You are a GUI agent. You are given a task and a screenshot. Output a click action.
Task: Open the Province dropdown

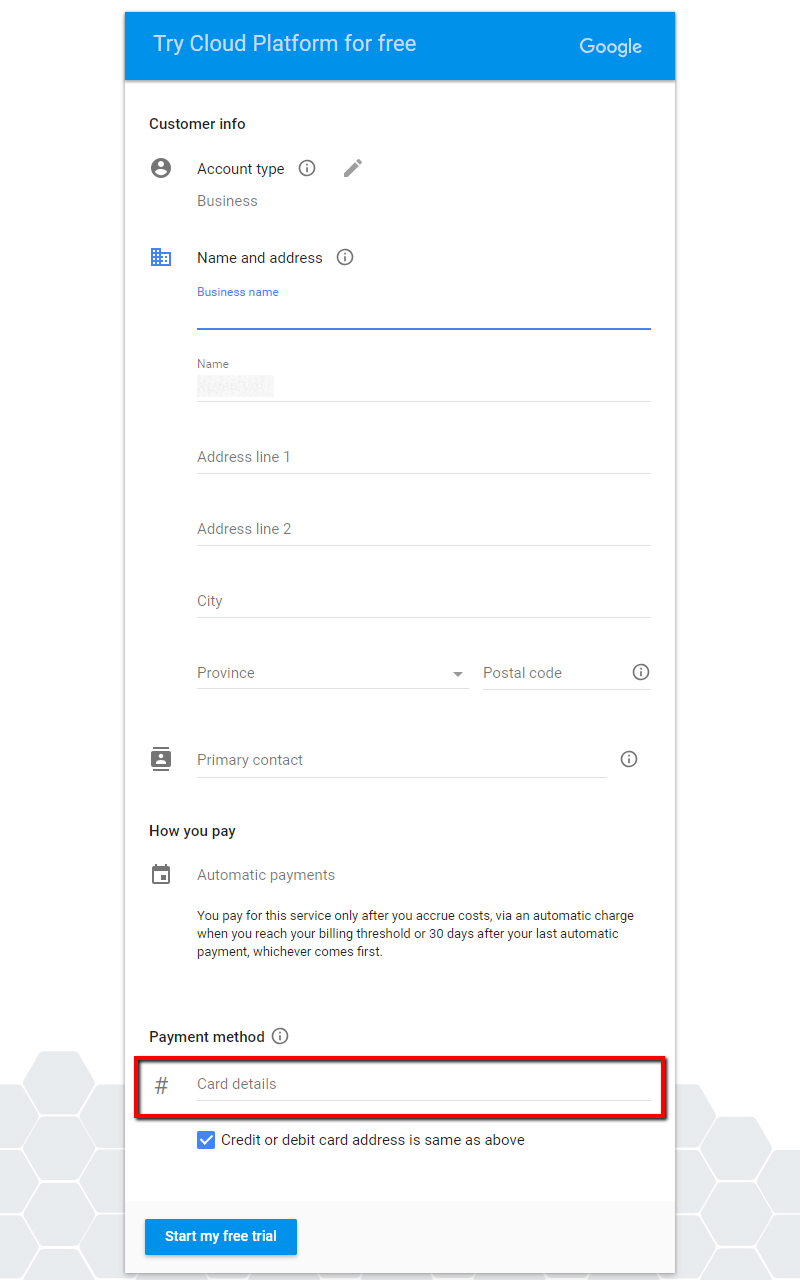(458, 673)
